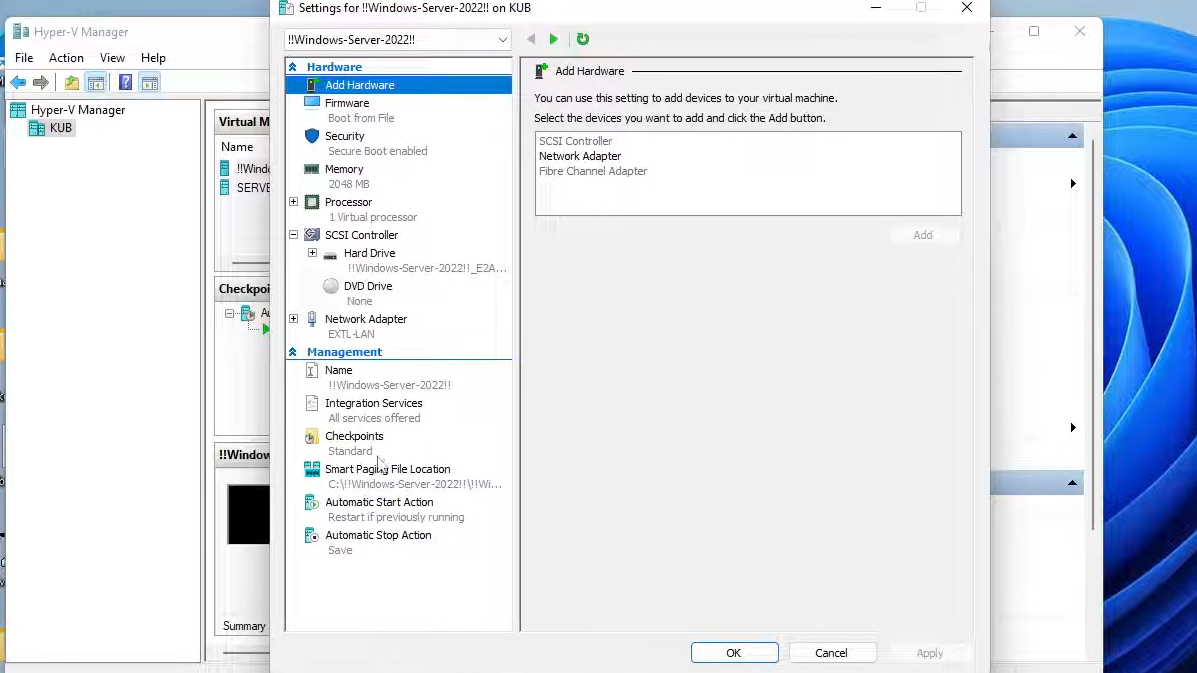Screen dimensions: 1197x673
Task: Close the Settings dialog window
Action: coord(966,8)
